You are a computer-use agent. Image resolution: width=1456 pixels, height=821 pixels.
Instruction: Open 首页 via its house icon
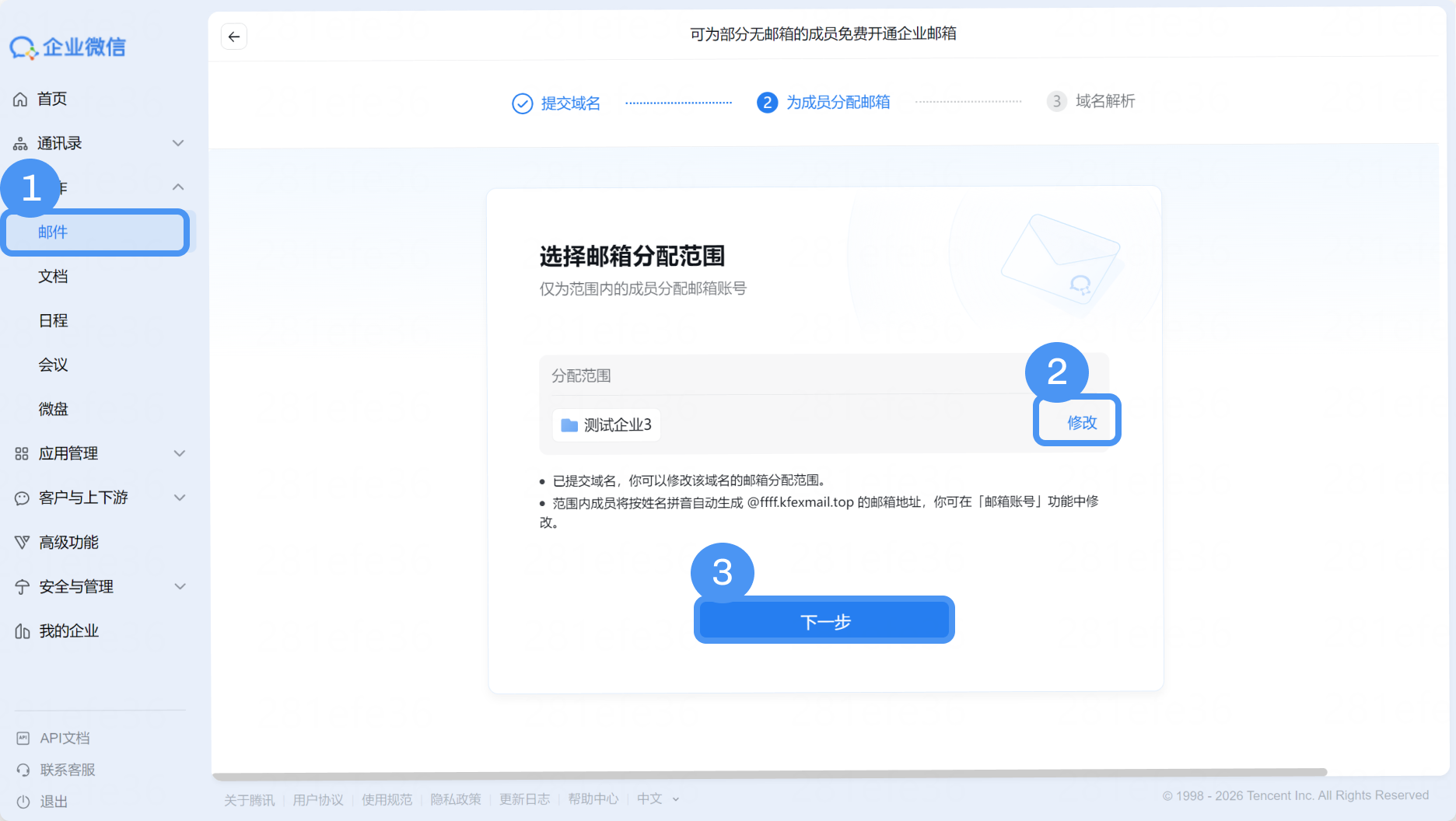point(21,100)
